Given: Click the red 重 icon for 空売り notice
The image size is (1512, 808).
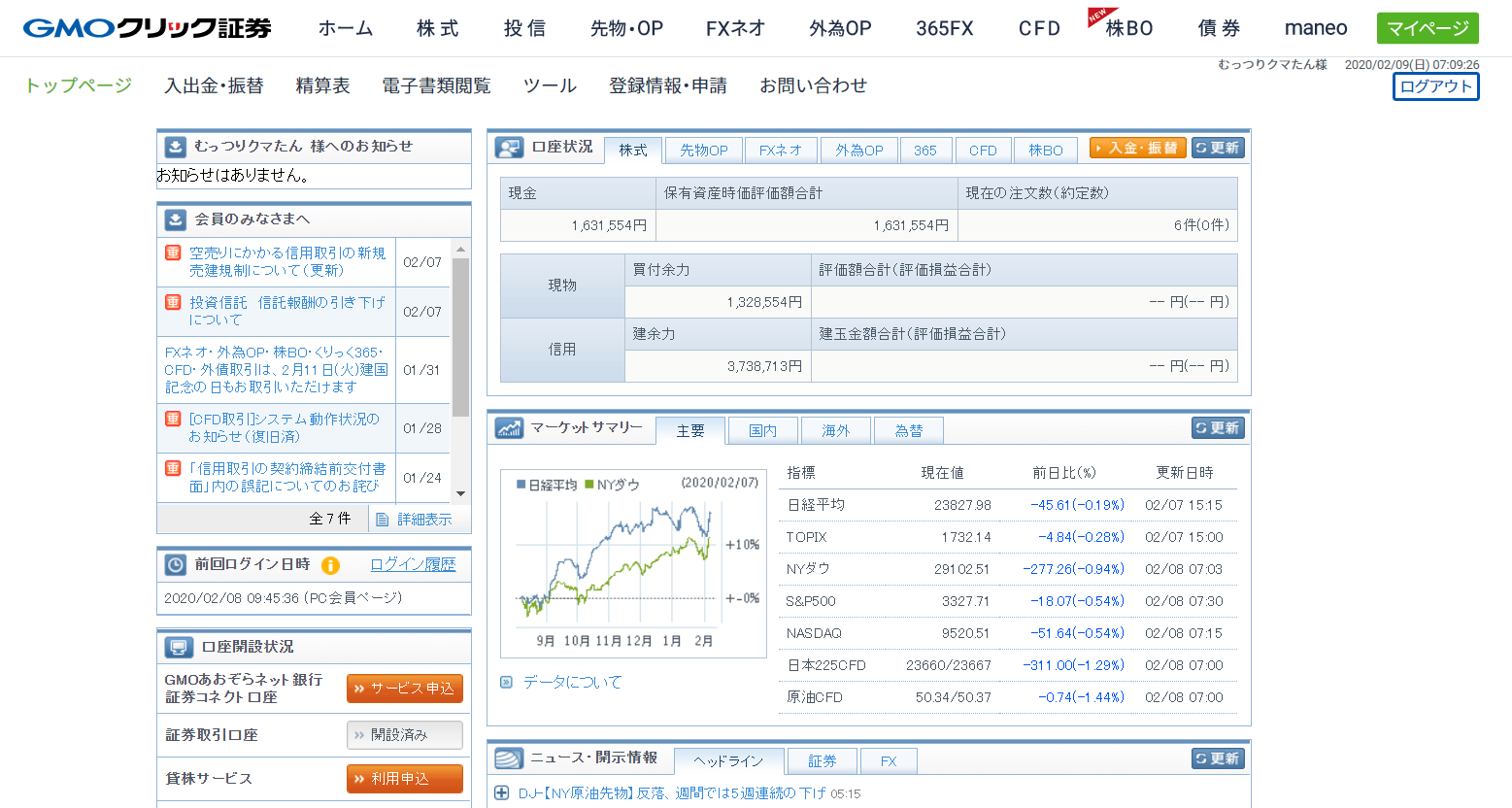Looking at the screenshot, I should pos(173,252).
